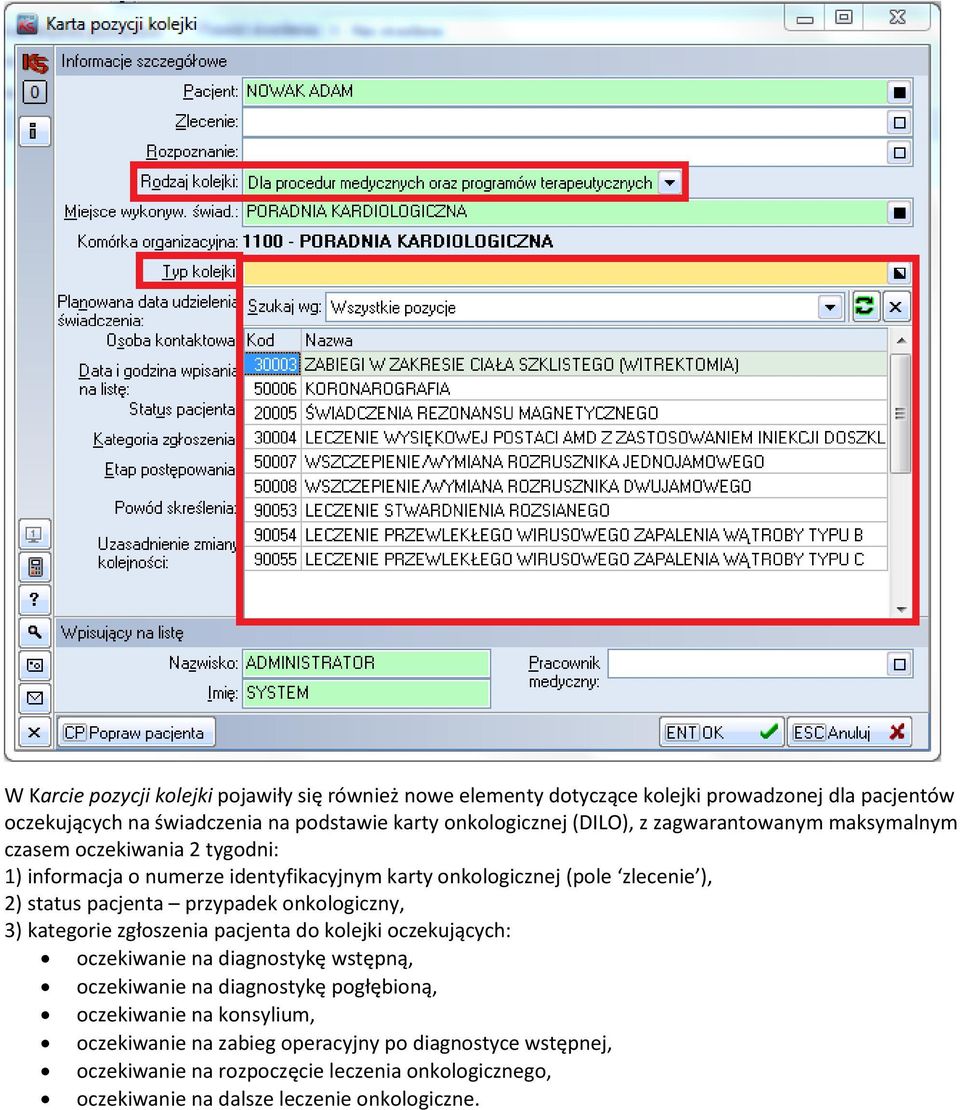This screenshot has width=960, height=1110.
Task: Click ESC Anuluj button
Action: tap(848, 732)
